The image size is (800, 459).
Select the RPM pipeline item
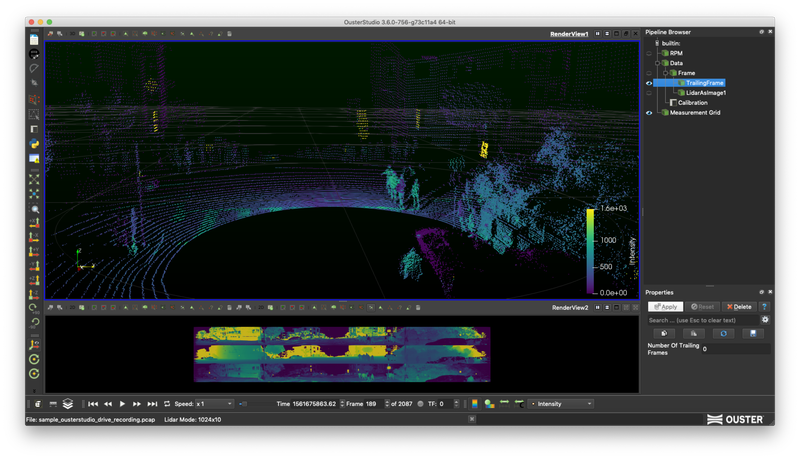[x=676, y=53]
